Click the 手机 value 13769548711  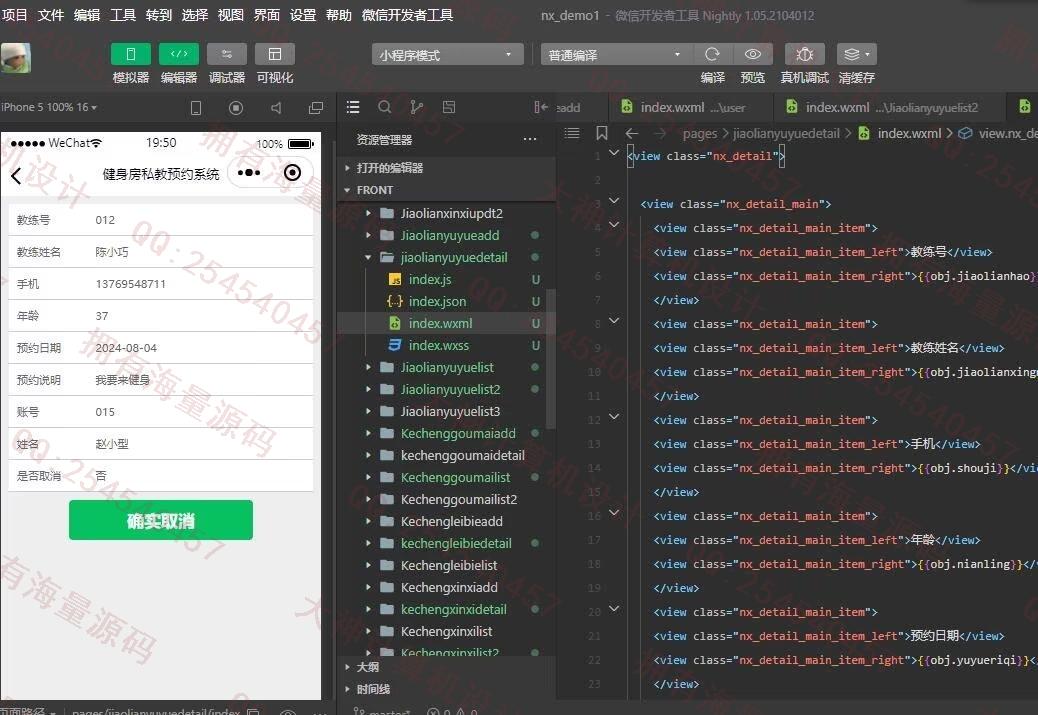[x=130, y=284]
